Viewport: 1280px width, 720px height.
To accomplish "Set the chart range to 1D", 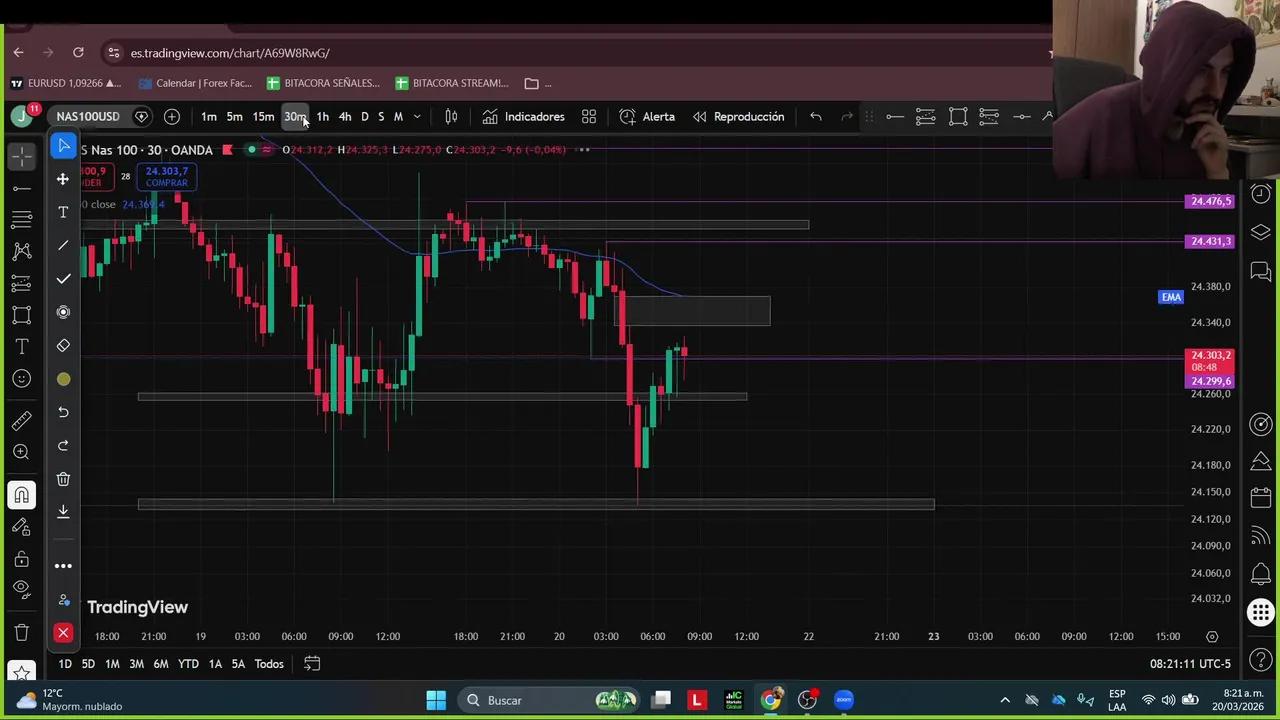I will (65, 664).
